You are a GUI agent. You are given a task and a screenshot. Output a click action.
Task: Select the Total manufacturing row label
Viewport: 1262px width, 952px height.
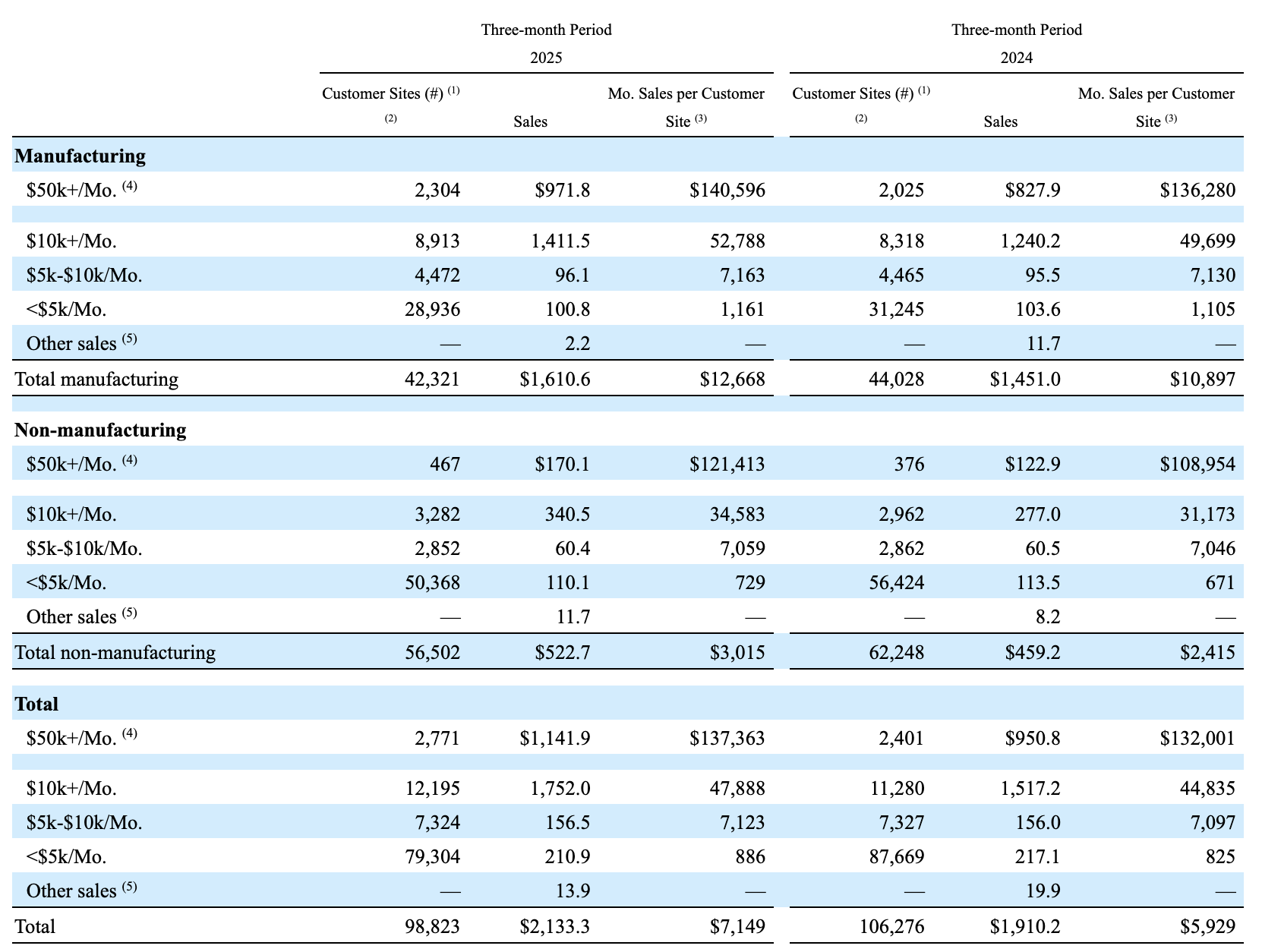(x=96, y=379)
